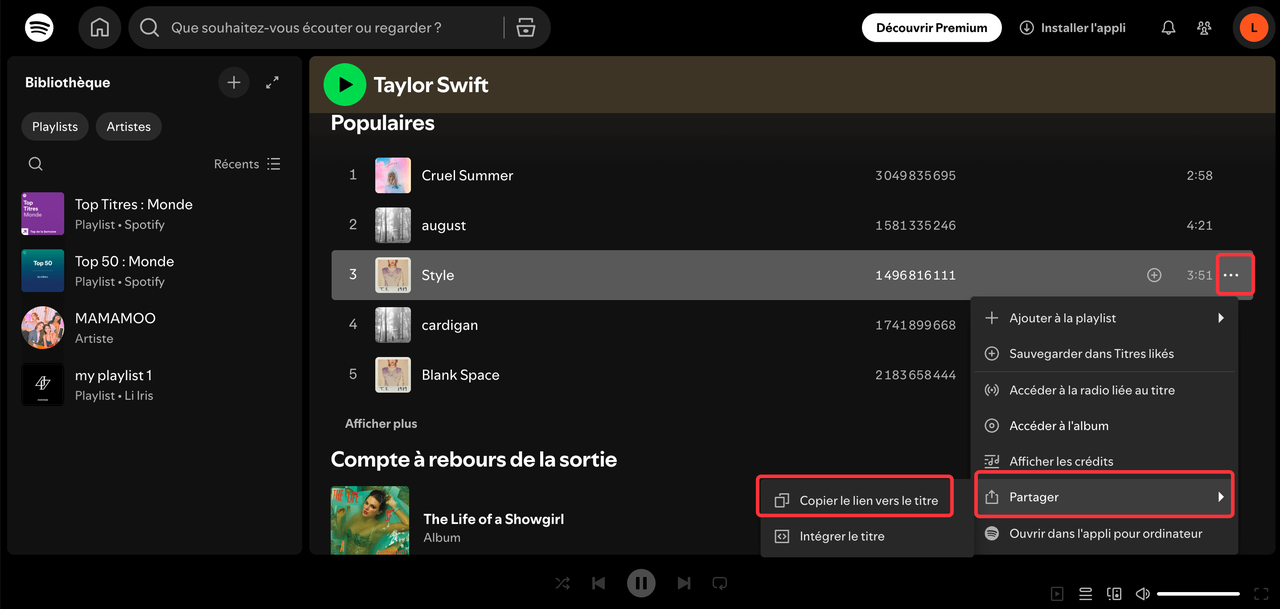Toggle shuffle playback
Viewport: 1280px width, 609px height.
click(x=563, y=583)
